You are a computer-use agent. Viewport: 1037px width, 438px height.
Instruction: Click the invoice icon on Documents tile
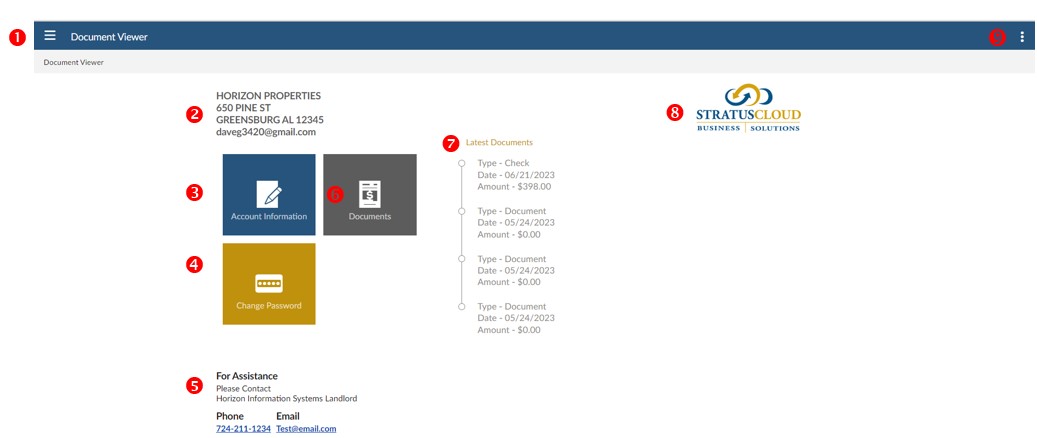coord(370,193)
